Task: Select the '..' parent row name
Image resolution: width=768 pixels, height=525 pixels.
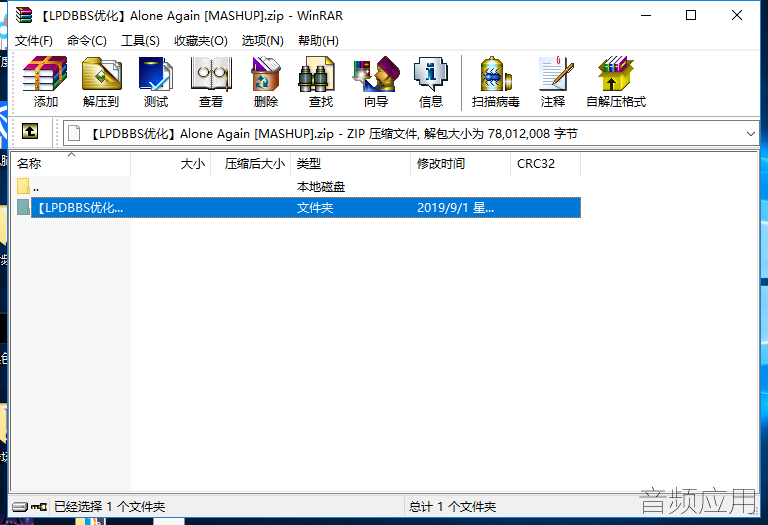Action: [x=36, y=187]
